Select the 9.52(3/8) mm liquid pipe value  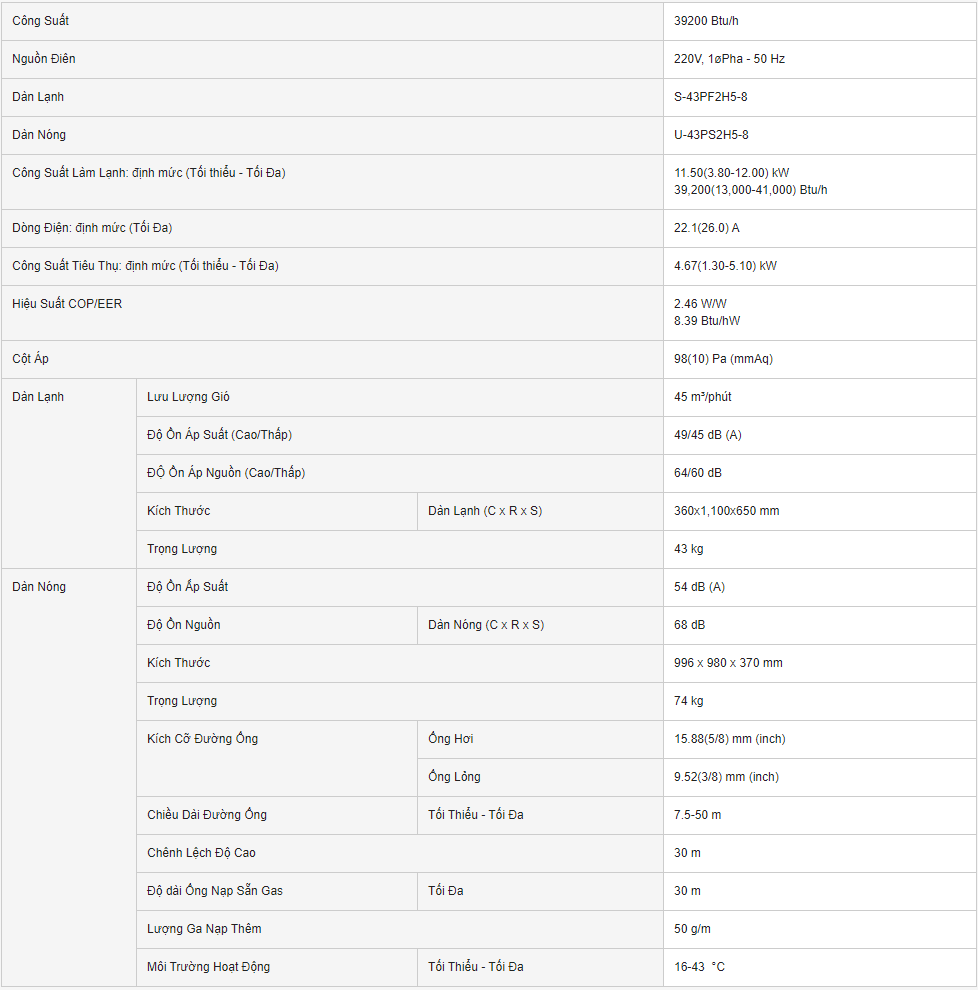726,777
